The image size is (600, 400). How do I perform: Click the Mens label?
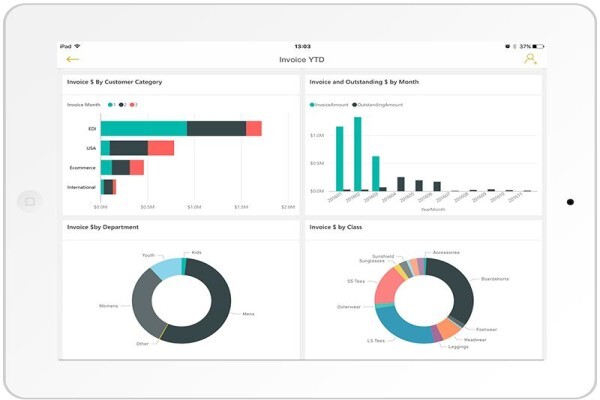(248, 314)
